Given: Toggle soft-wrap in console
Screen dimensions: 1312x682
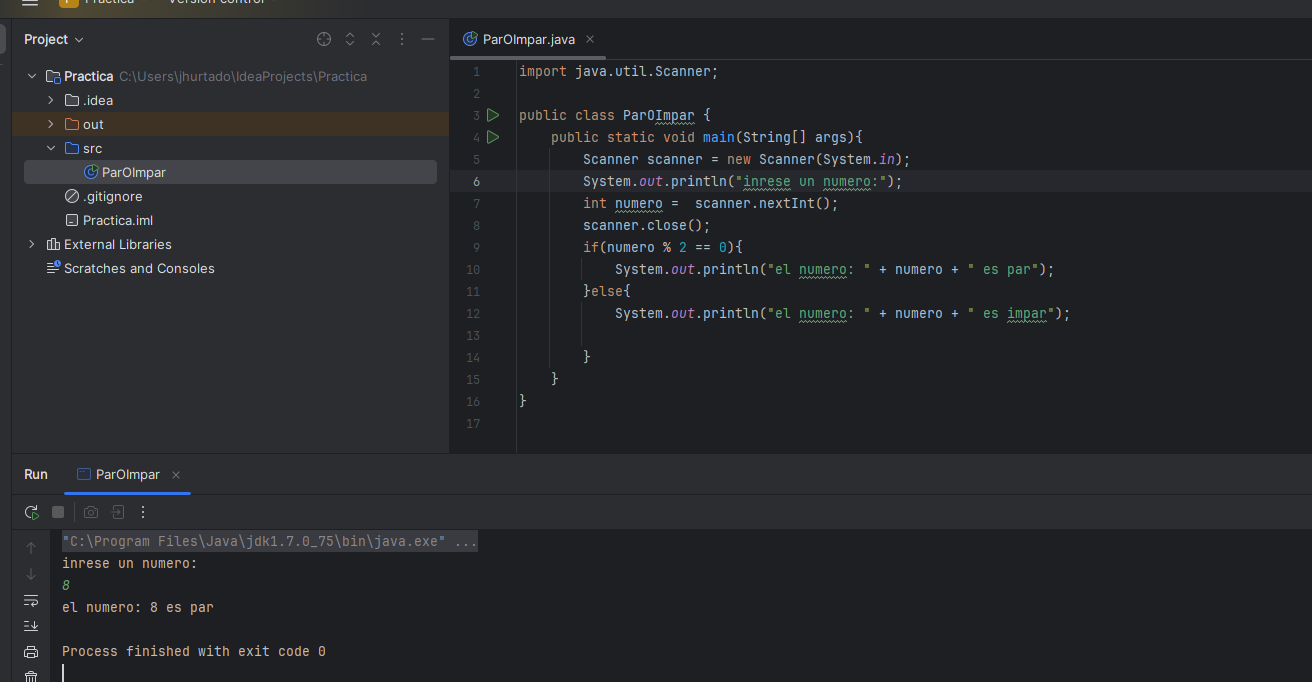Looking at the screenshot, I should tap(31, 600).
